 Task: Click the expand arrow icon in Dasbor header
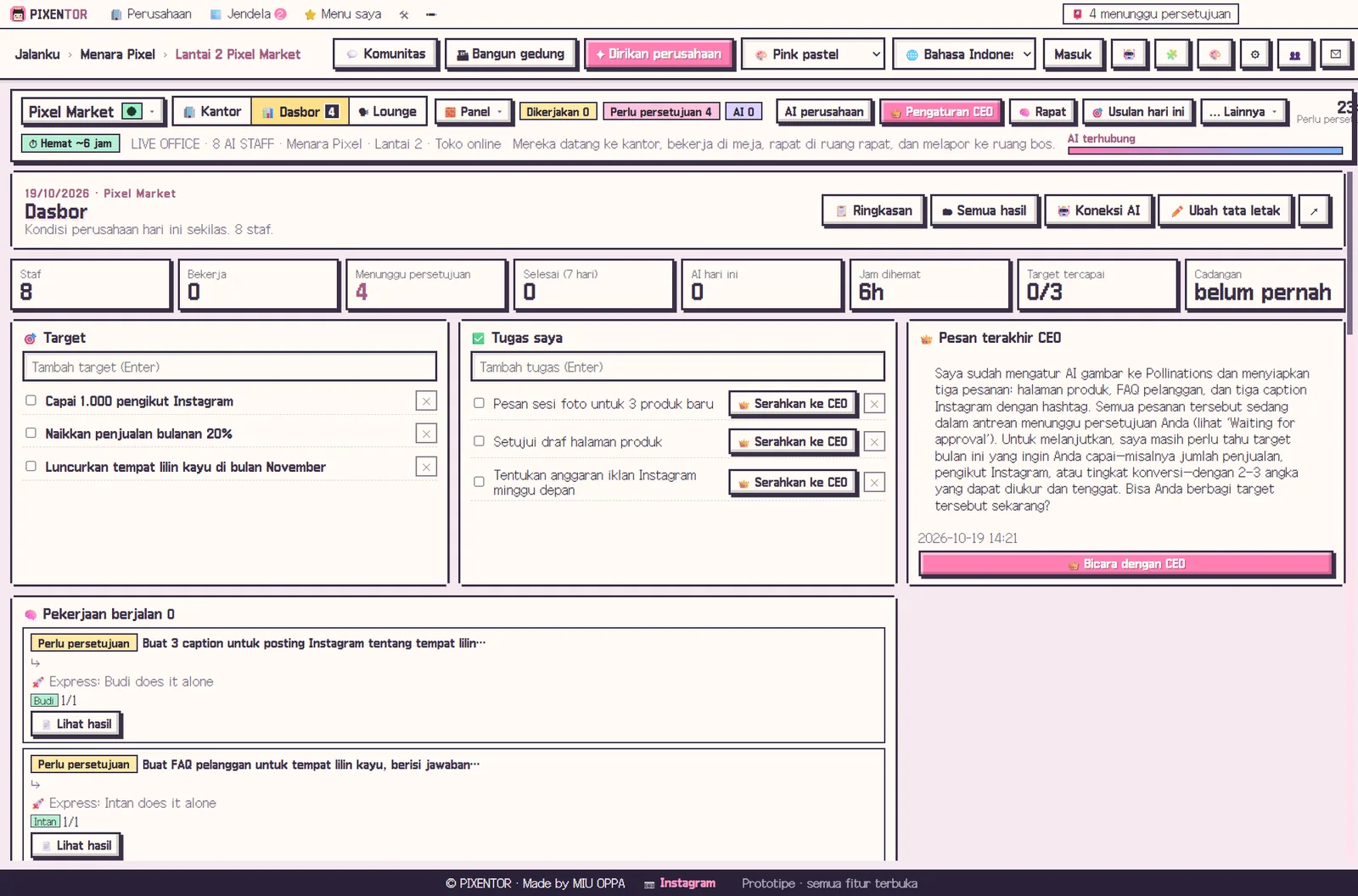click(x=1314, y=211)
